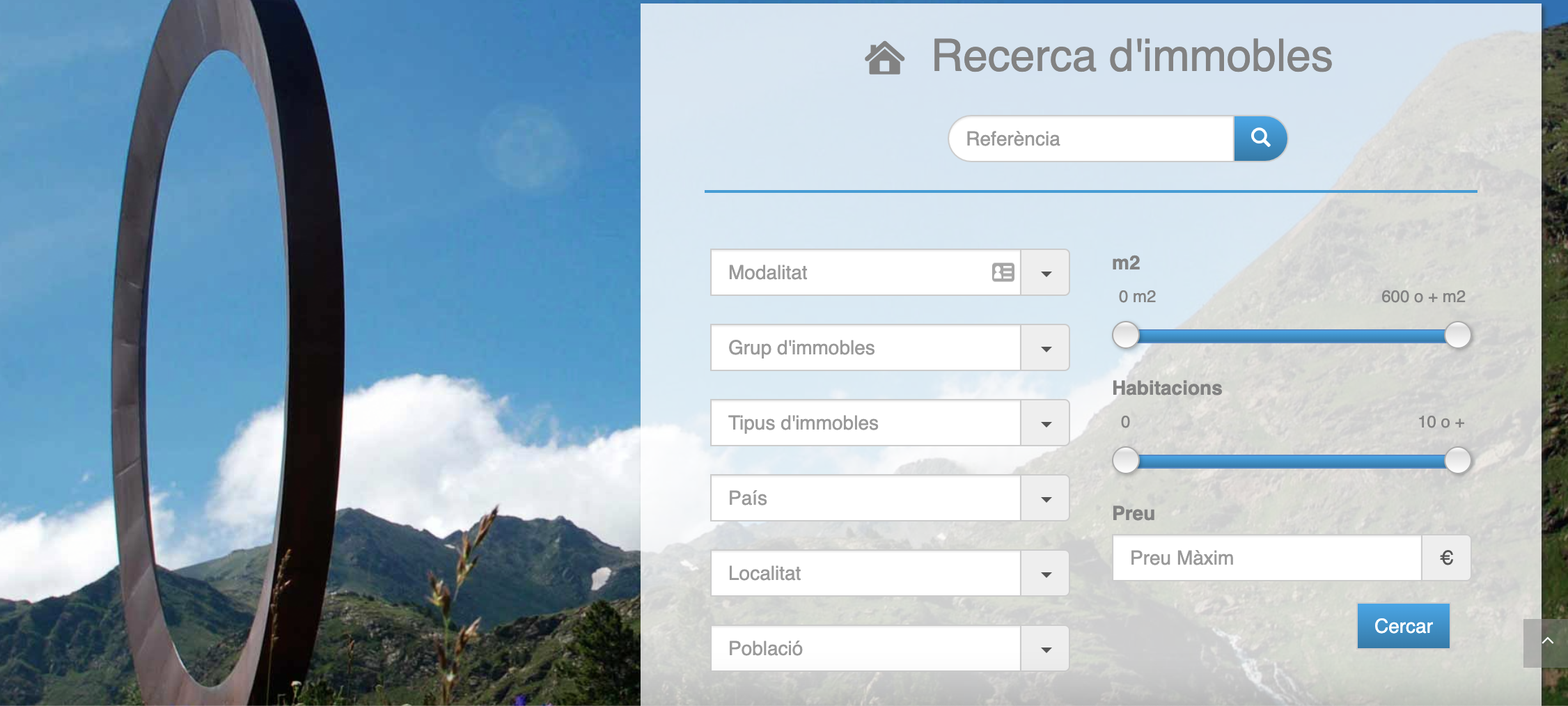The width and height of the screenshot is (1568, 706).
Task: Click the 600 o + m2 label
Action: pyautogui.click(x=1422, y=296)
